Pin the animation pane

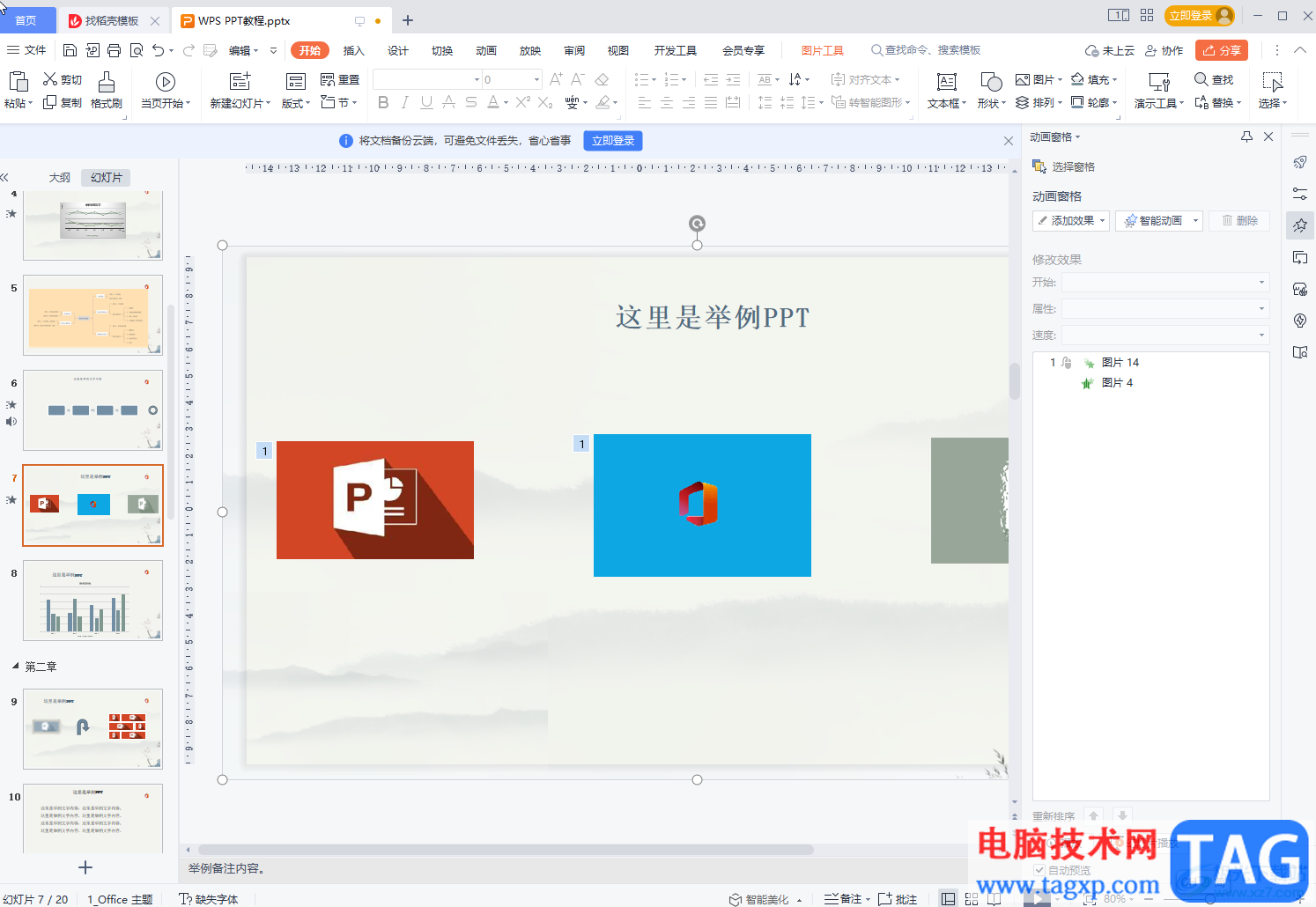coord(1246,136)
